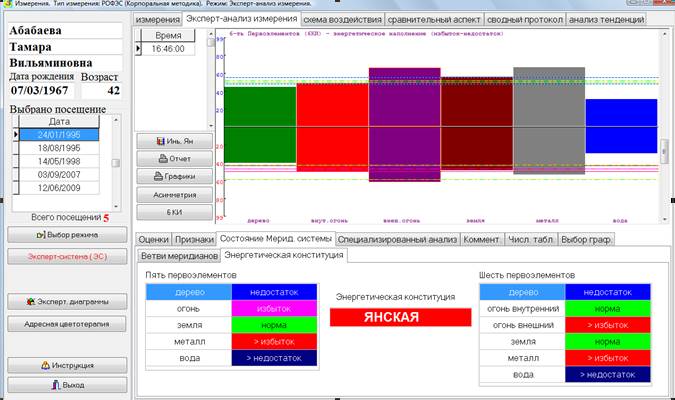Screen dimensions: 675x400
Task: Click the Дата column header
Action: [59, 121]
